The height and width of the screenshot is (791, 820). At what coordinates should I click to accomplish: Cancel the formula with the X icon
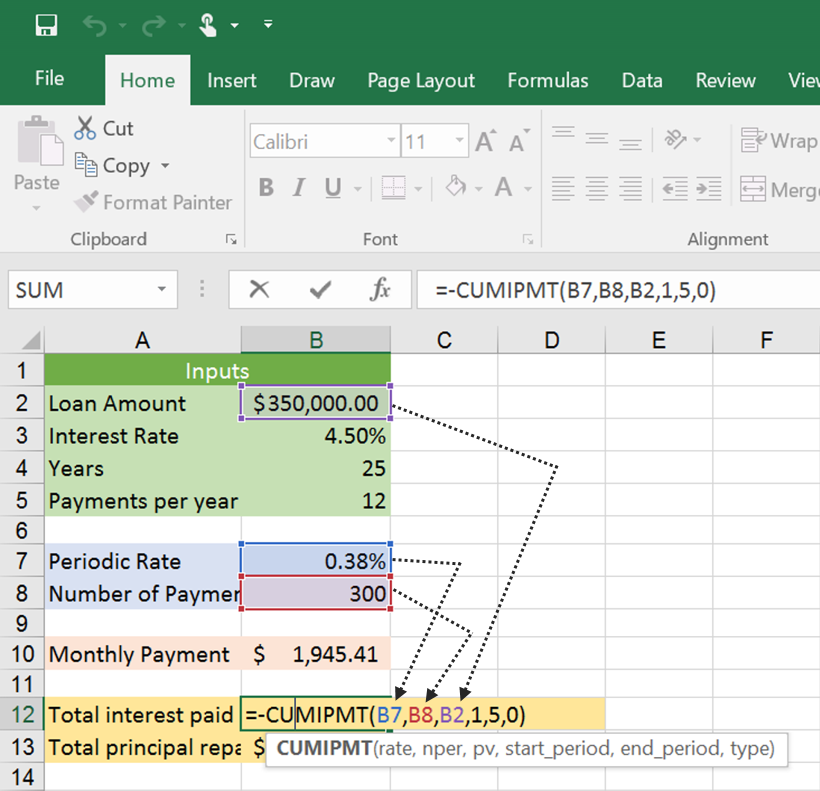pos(260,290)
